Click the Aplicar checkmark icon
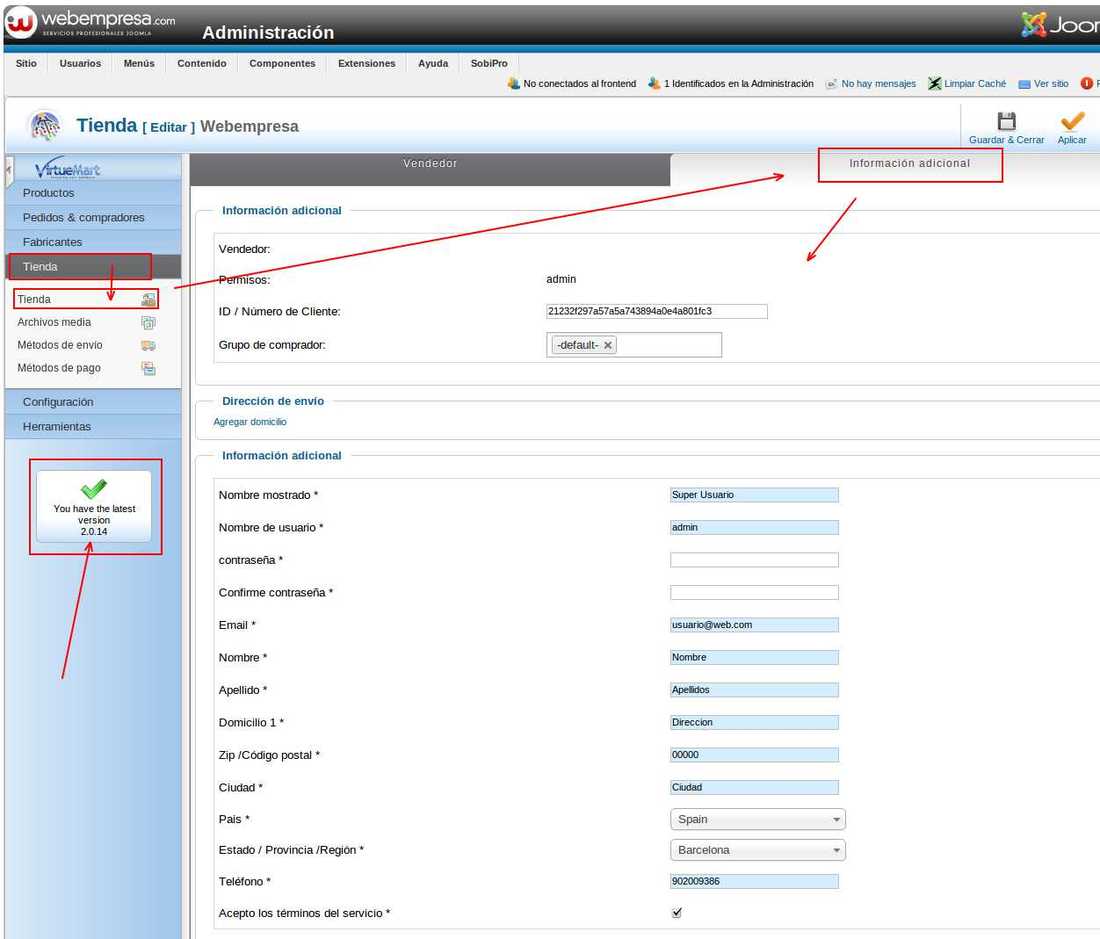 (x=1072, y=121)
